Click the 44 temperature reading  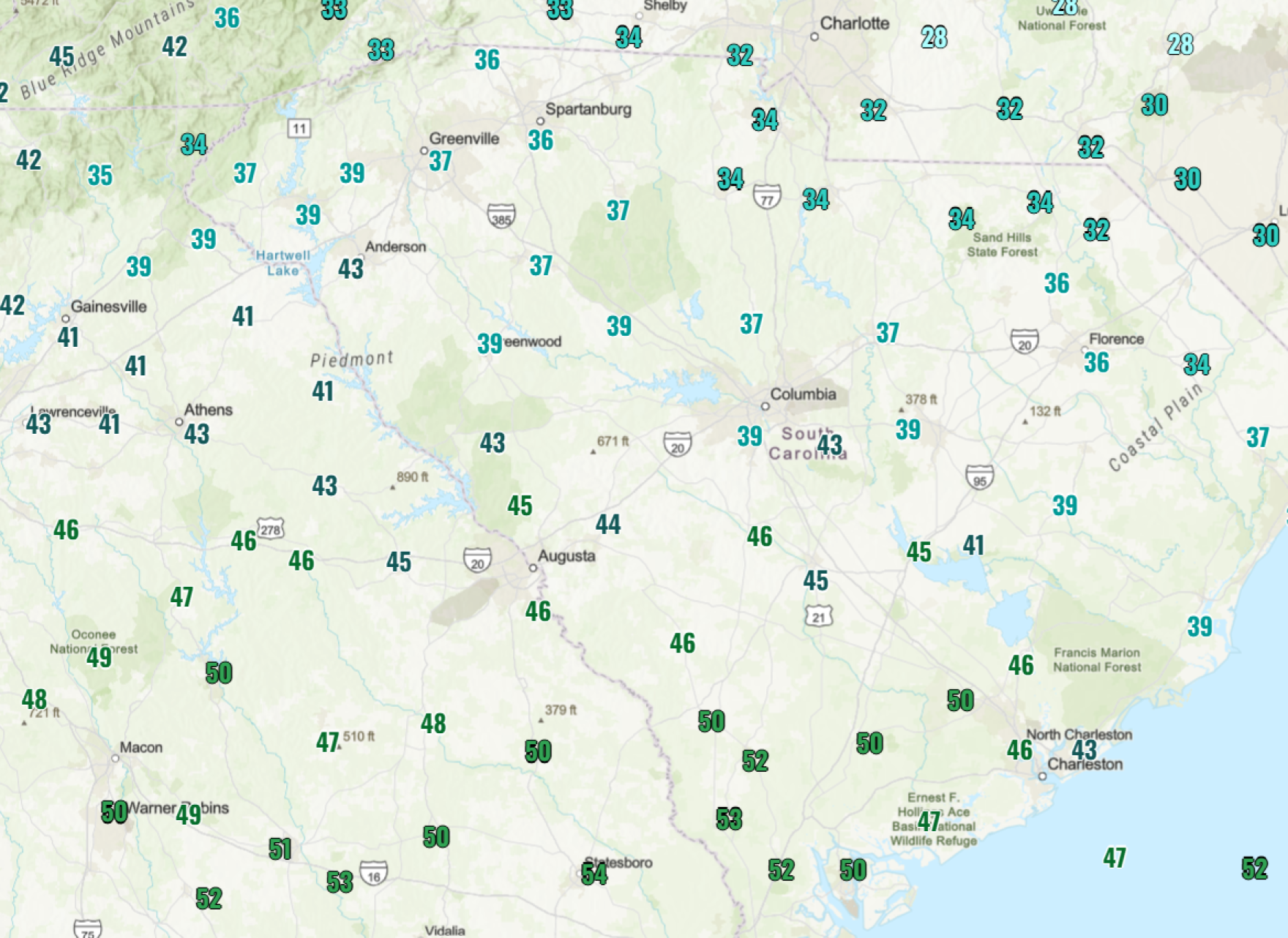coord(607,524)
